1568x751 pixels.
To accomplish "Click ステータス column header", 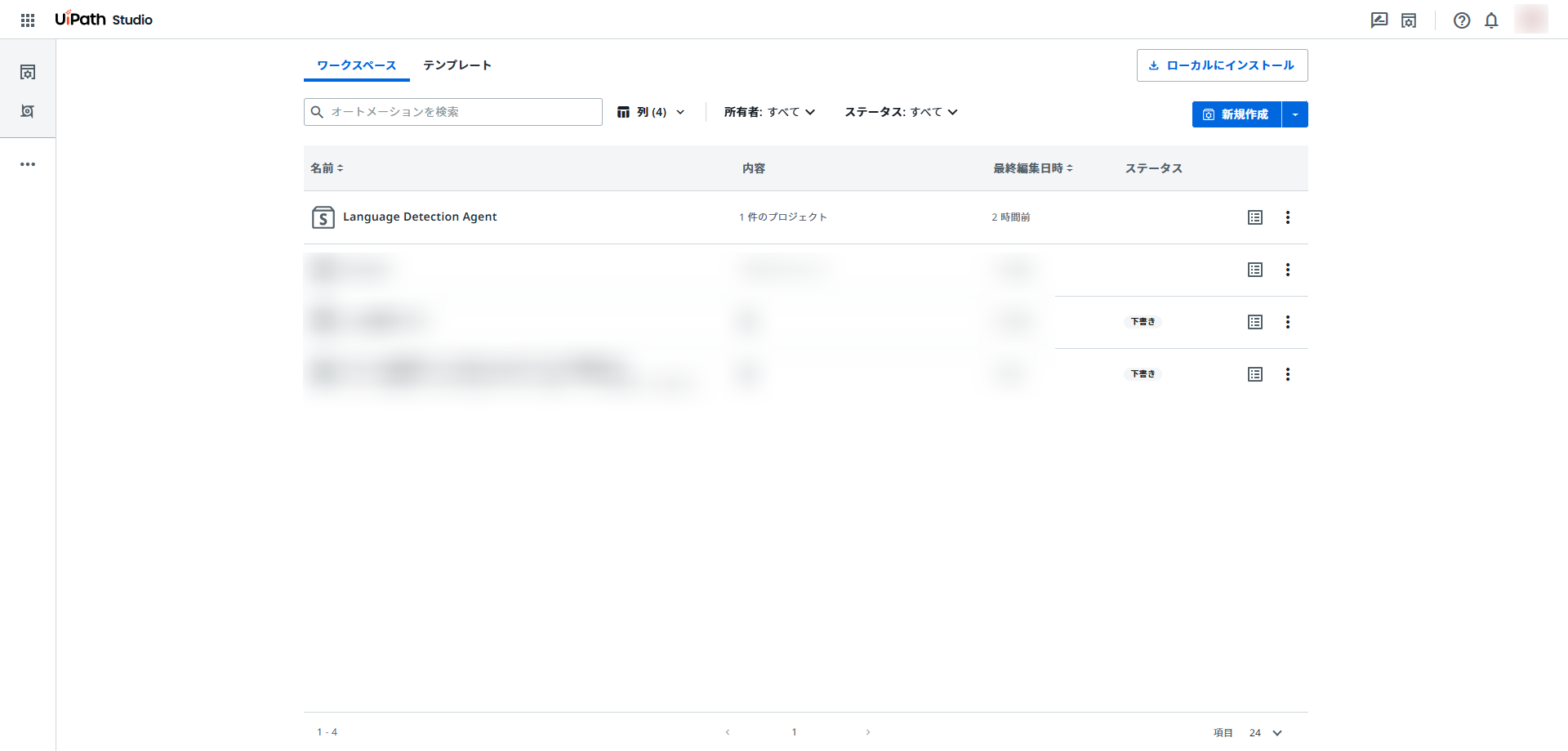I will coord(1154,168).
